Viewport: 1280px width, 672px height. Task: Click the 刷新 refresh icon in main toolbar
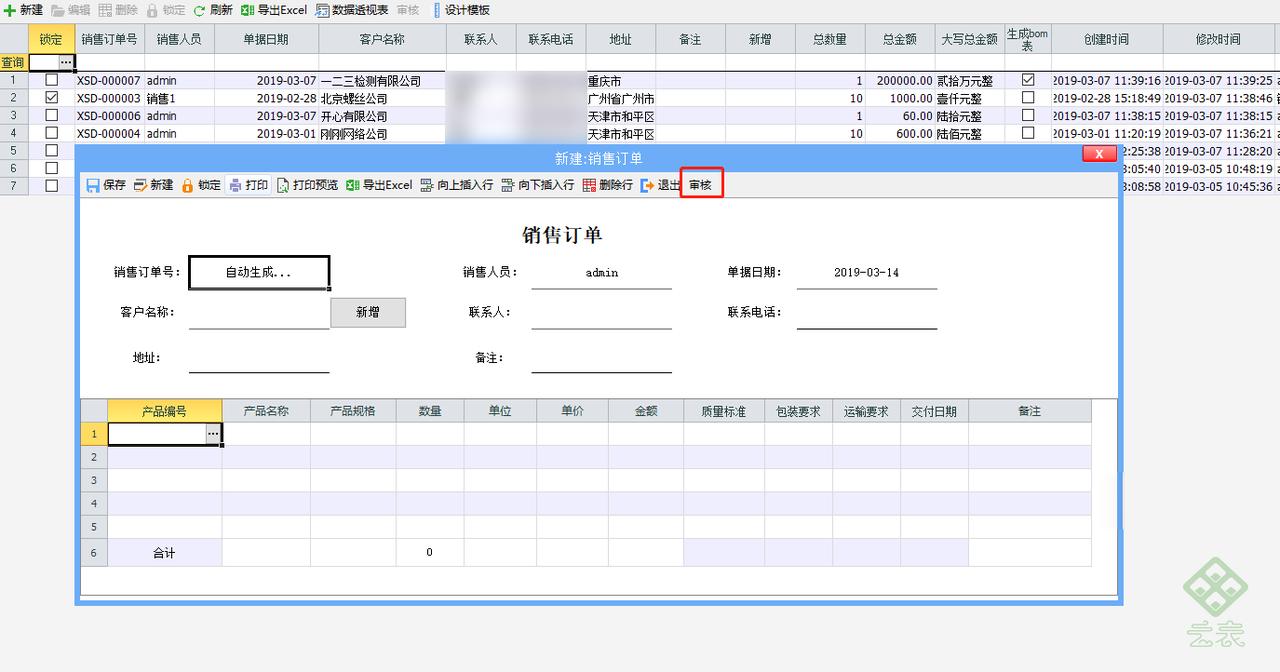200,10
